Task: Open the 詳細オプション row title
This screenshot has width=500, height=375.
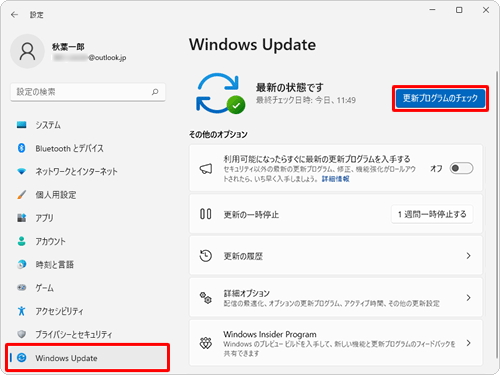Action: coord(246,293)
